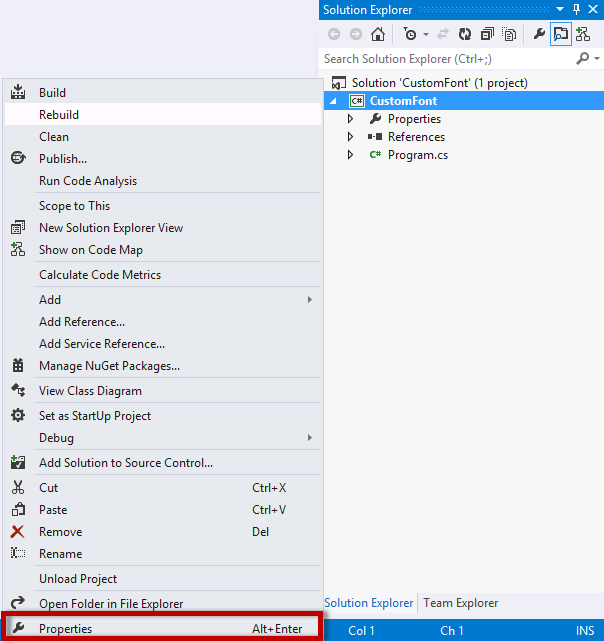Click View Class Diagram entry
The height and width of the screenshot is (641, 604).
click(163, 391)
